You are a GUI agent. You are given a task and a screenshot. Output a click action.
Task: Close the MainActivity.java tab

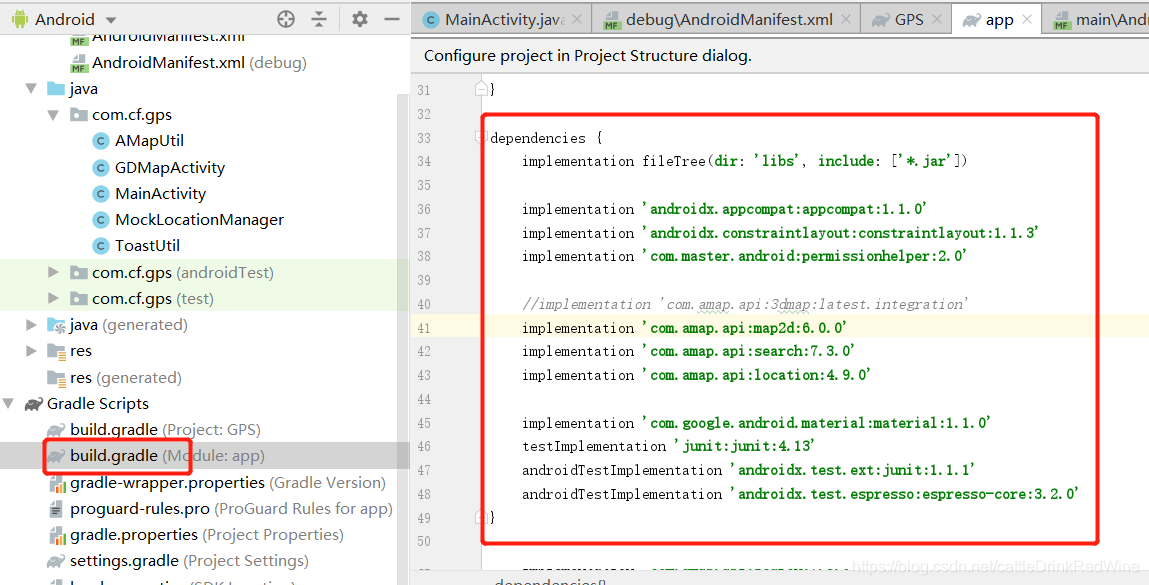tap(577, 20)
